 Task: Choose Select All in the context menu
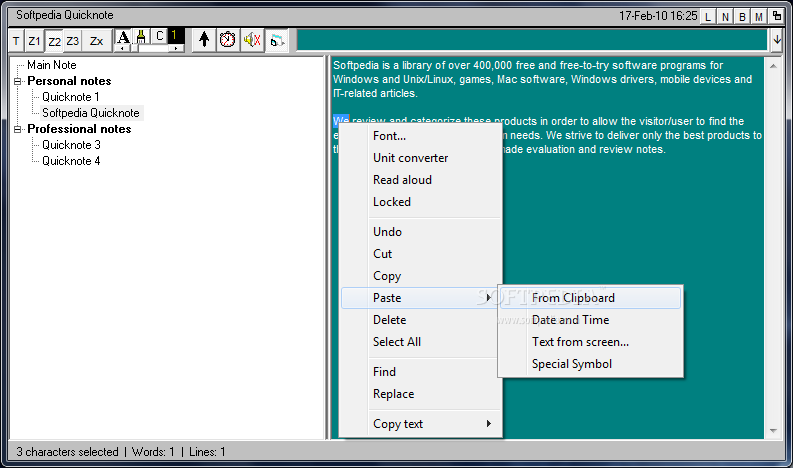coord(421,342)
